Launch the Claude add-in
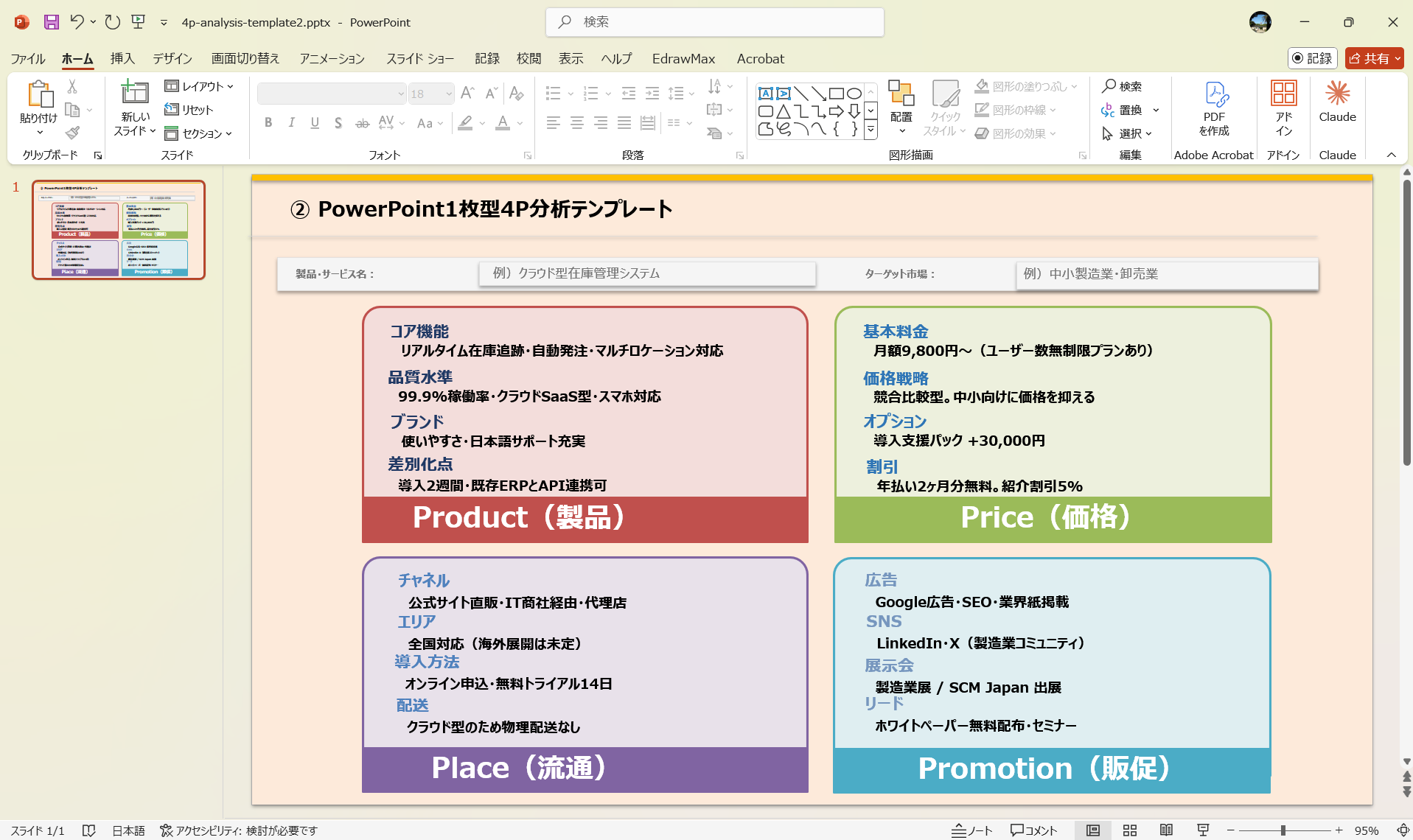Viewport: 1413px width, 840px height. [x=1337, y=102]
